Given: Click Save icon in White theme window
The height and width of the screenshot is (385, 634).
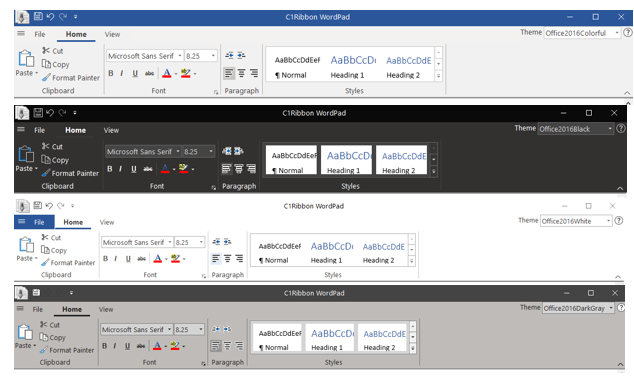Looking at the screenshot, I should [x=38, y=205].
